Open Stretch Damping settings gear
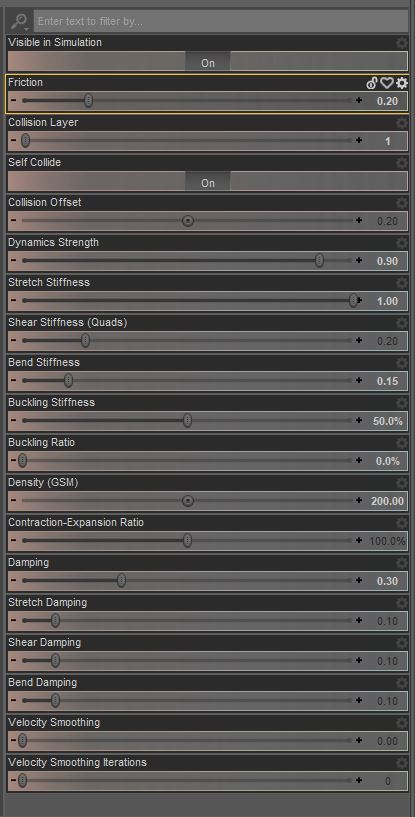Viewport: 415px width, 817px height. point(401,603)
